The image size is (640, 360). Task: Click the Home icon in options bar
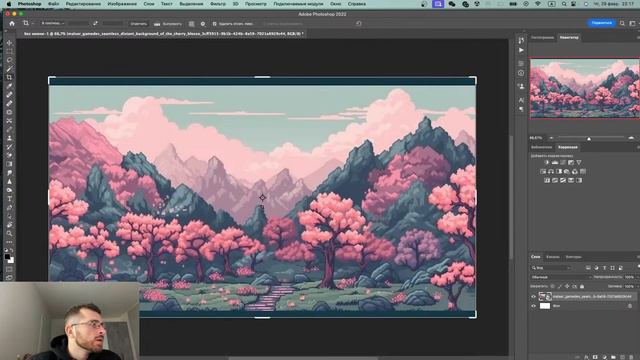12,24
